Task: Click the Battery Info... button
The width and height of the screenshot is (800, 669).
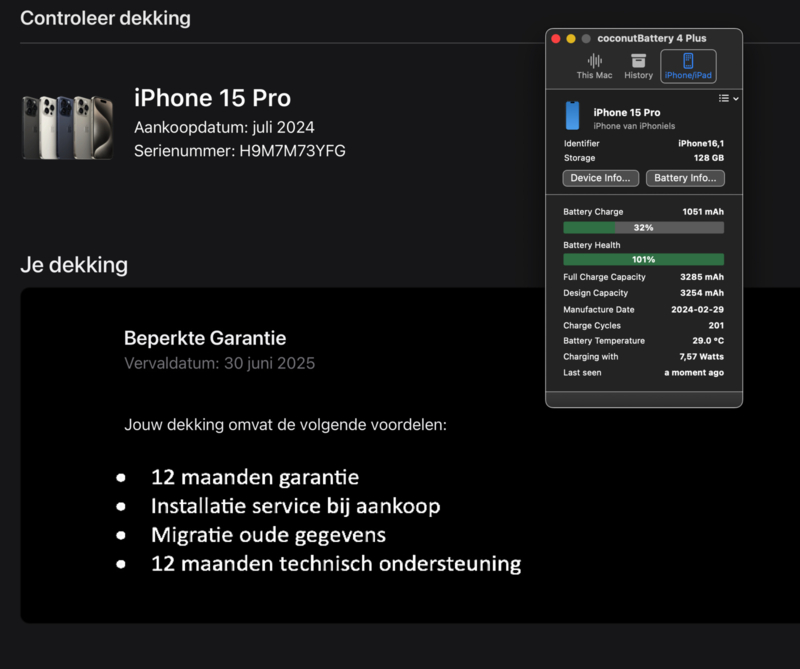Action: pyautogui.click(x=685, y=178)
